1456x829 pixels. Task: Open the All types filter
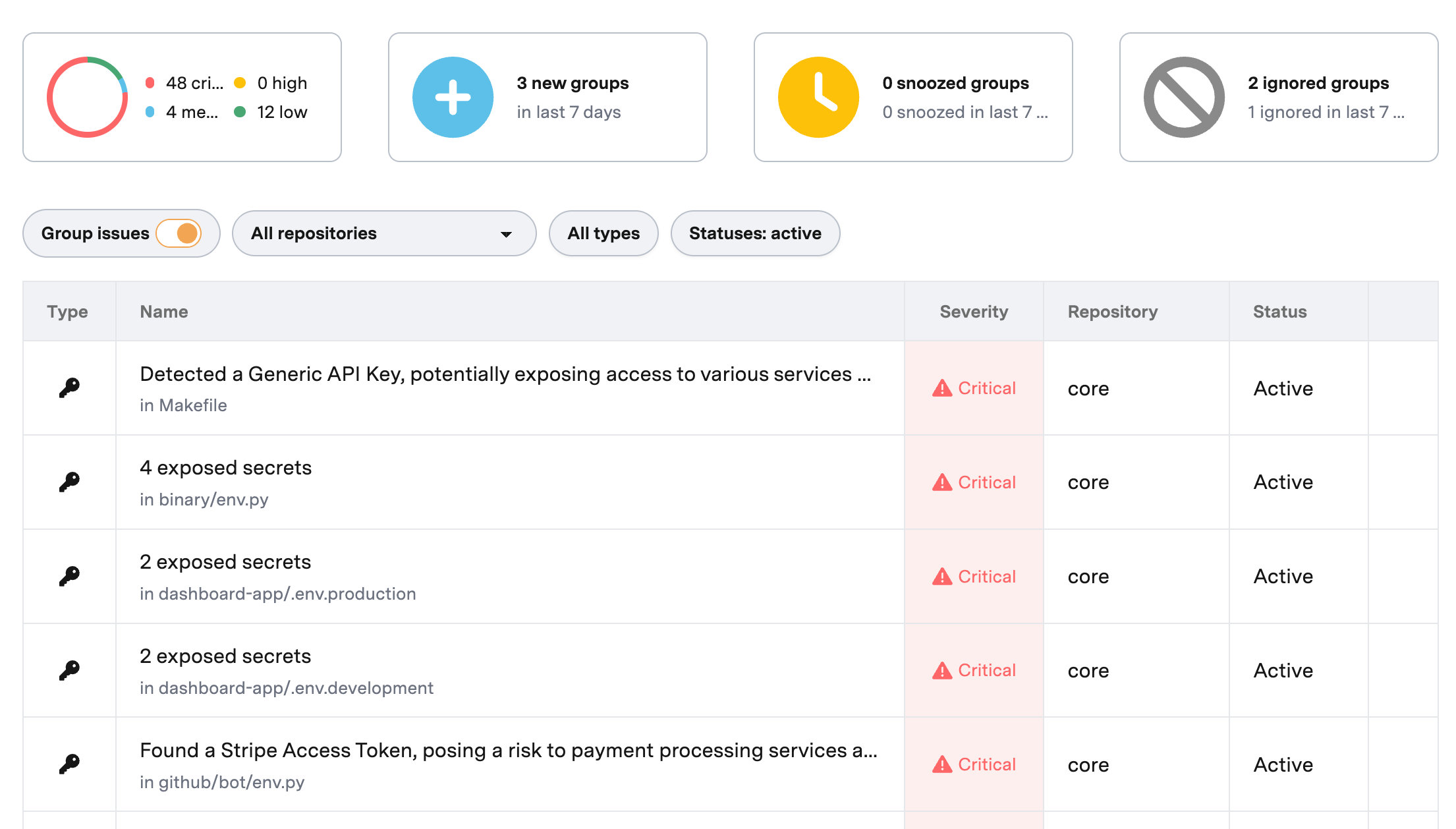[x=603, y=233]
